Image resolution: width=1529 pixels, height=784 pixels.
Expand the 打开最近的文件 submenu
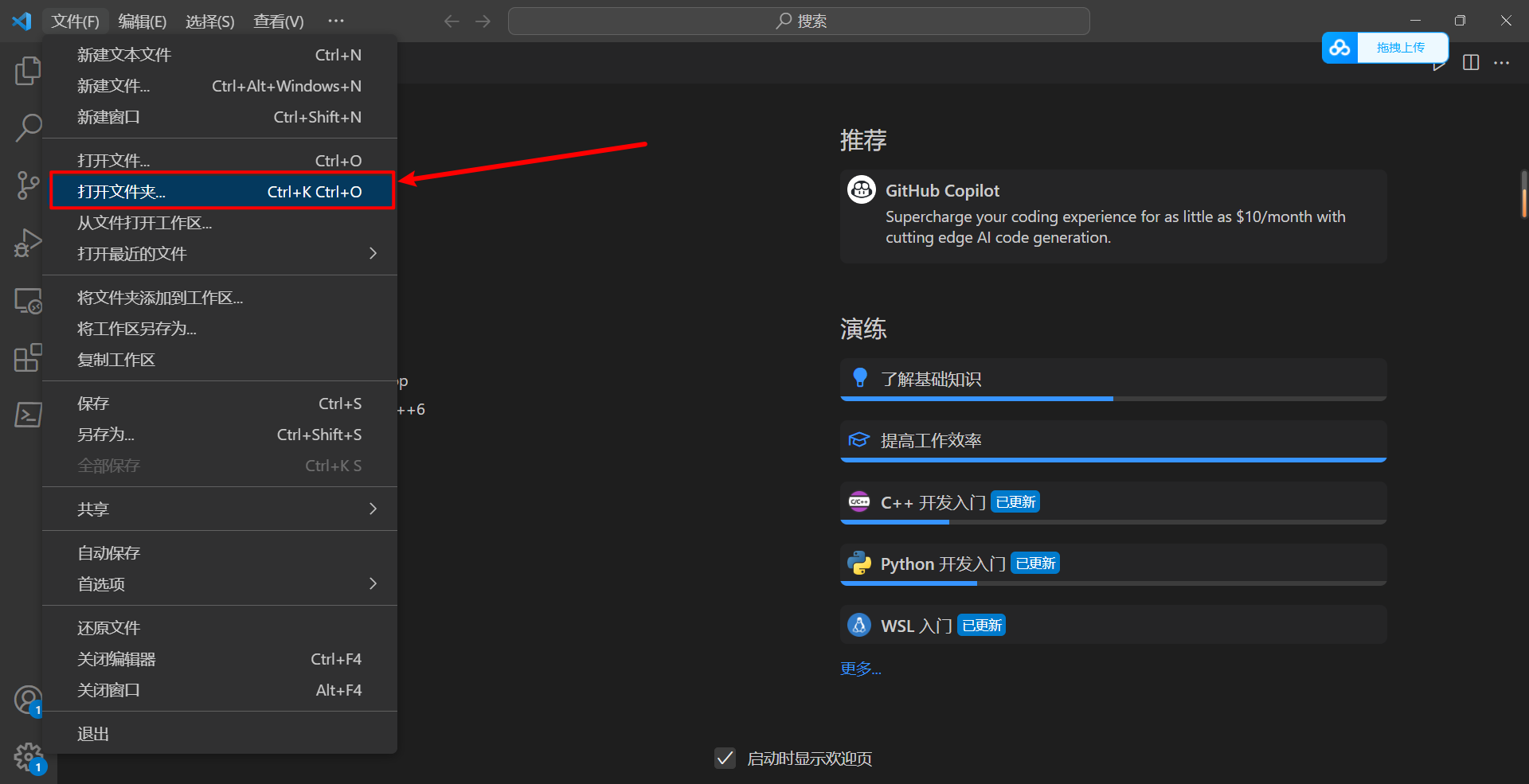tap(220, 254)
